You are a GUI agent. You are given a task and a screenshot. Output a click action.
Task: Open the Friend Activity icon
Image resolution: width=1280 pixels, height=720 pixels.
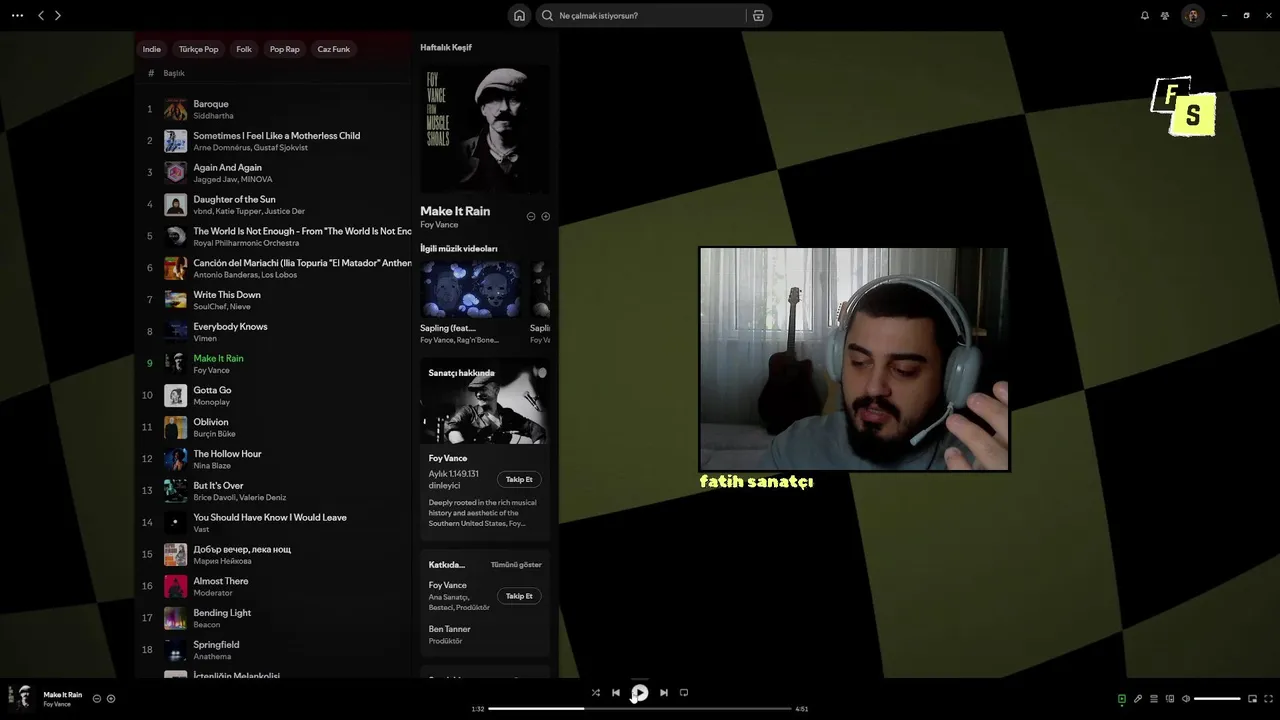tap(1165, 15)
